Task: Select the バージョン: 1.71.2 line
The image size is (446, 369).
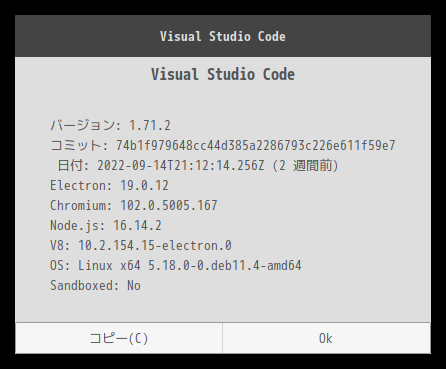Action: pyautogui.click(x=110, y=125)
